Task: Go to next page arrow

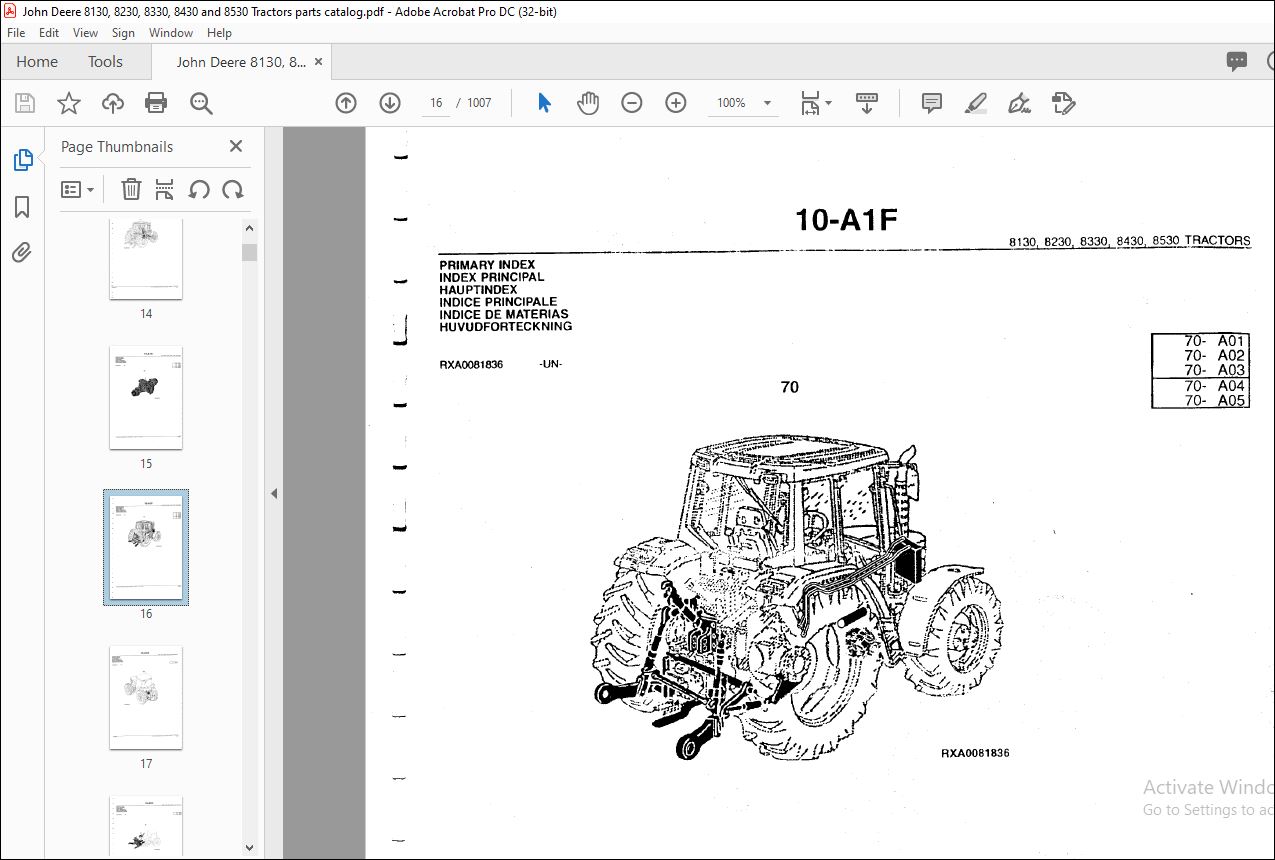Action: tap(390, 103)
